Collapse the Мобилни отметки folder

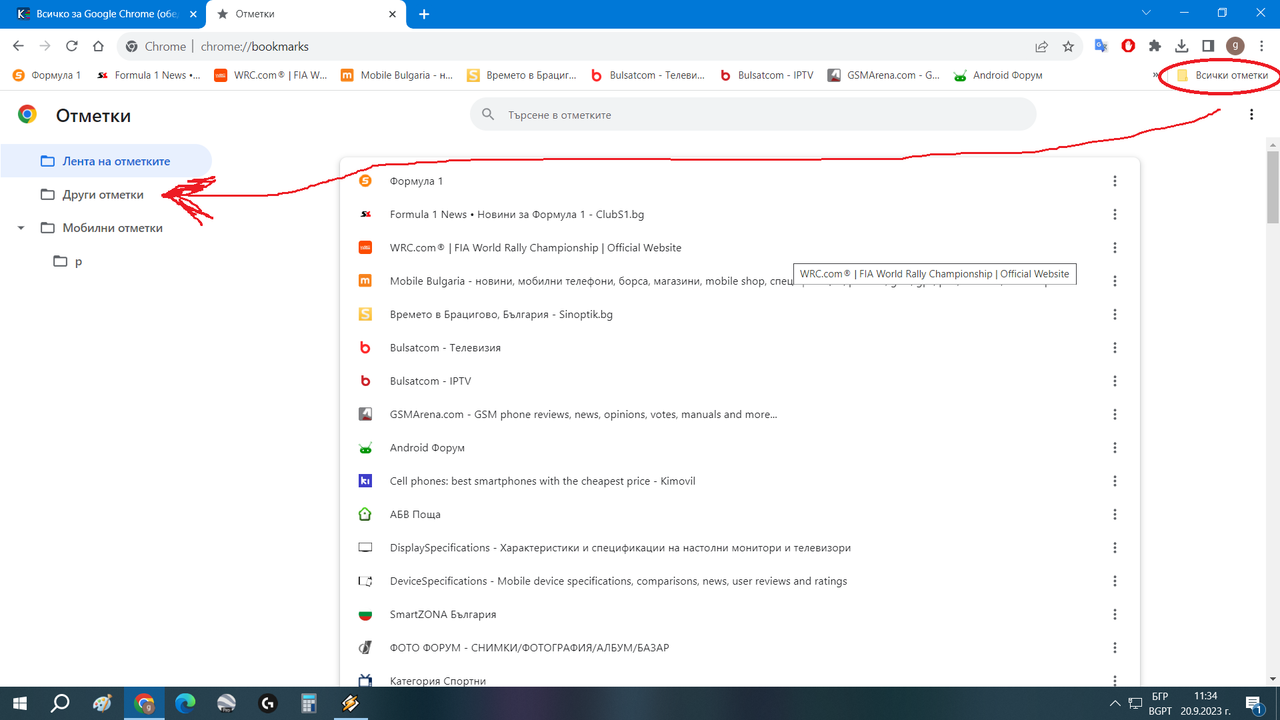click(x=21, y=228)
